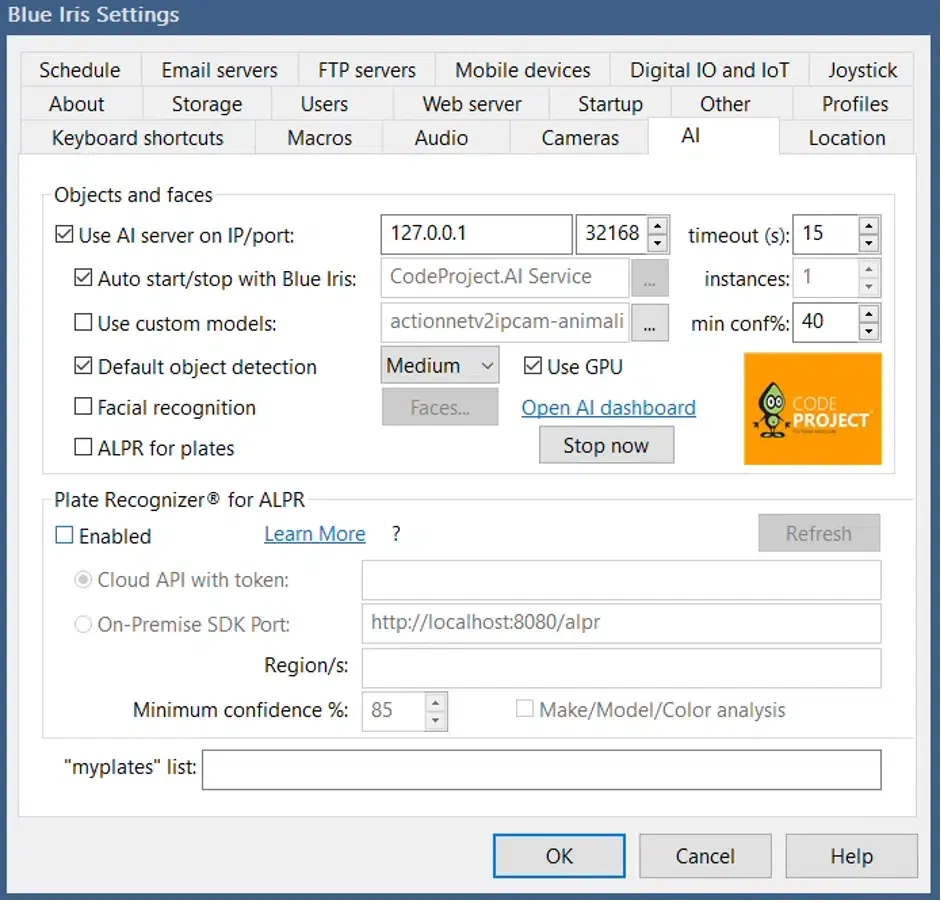The width and height of the screenshot is (941, 902).
Task: Enable ALPR for plates checkbox
Action: tap(84, 448)
